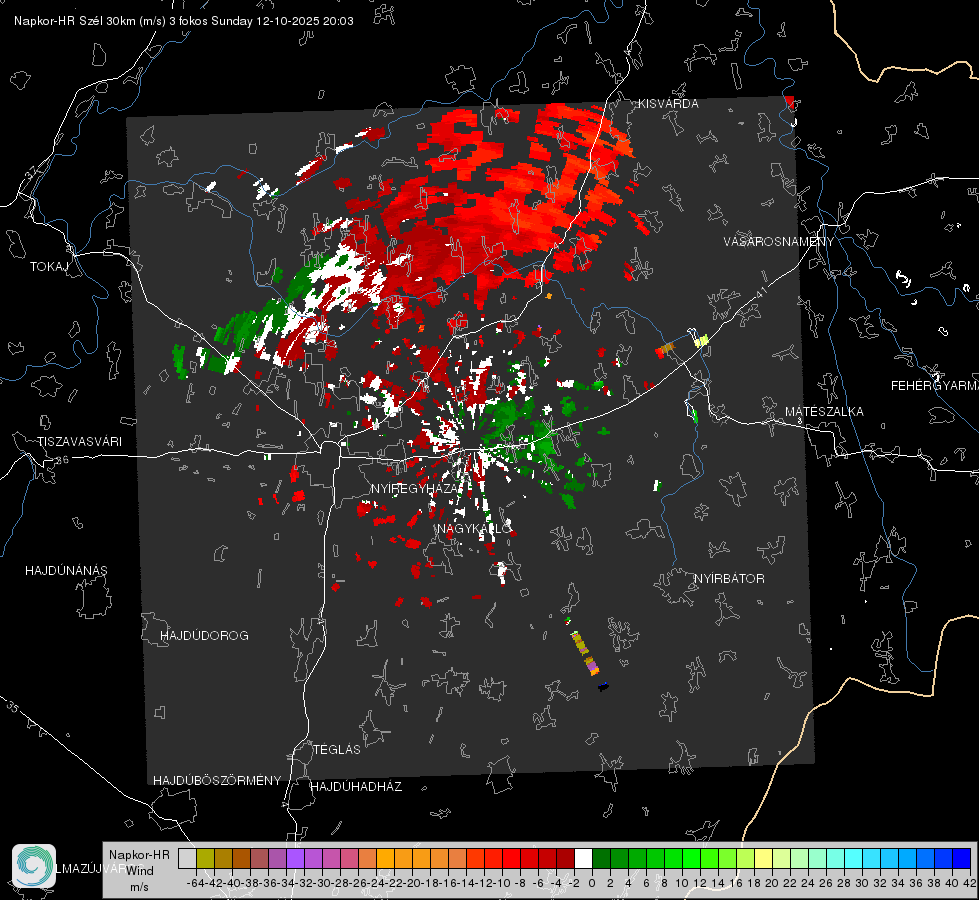Click the road number 36 label near Tiszavasvári
Screen dimensions: 979x900
(x=62, y=460)
